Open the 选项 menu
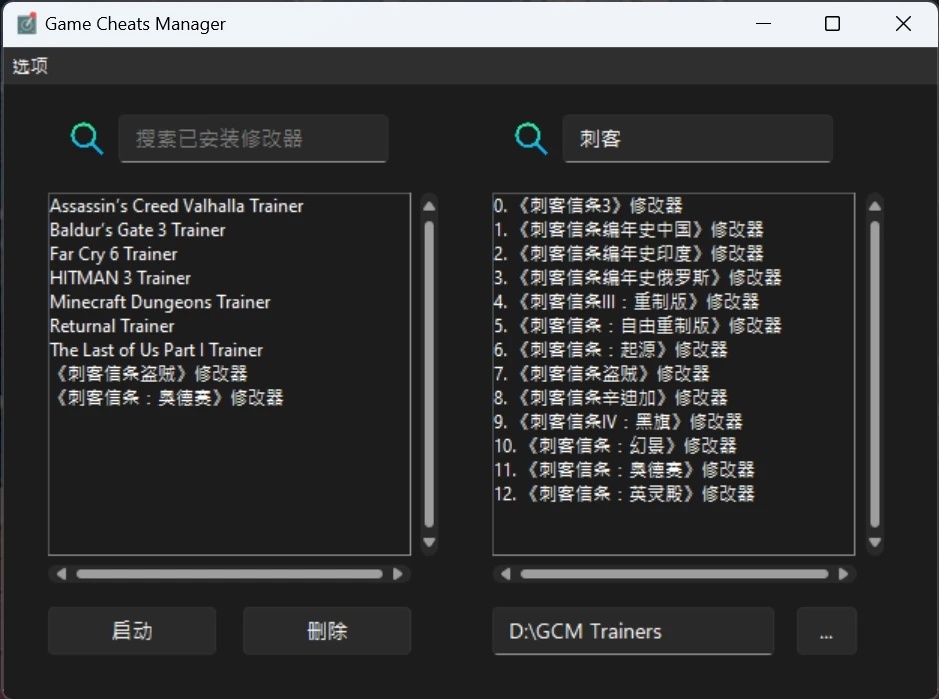This screenshot has width=939, height=699. [x=30, y=66]
